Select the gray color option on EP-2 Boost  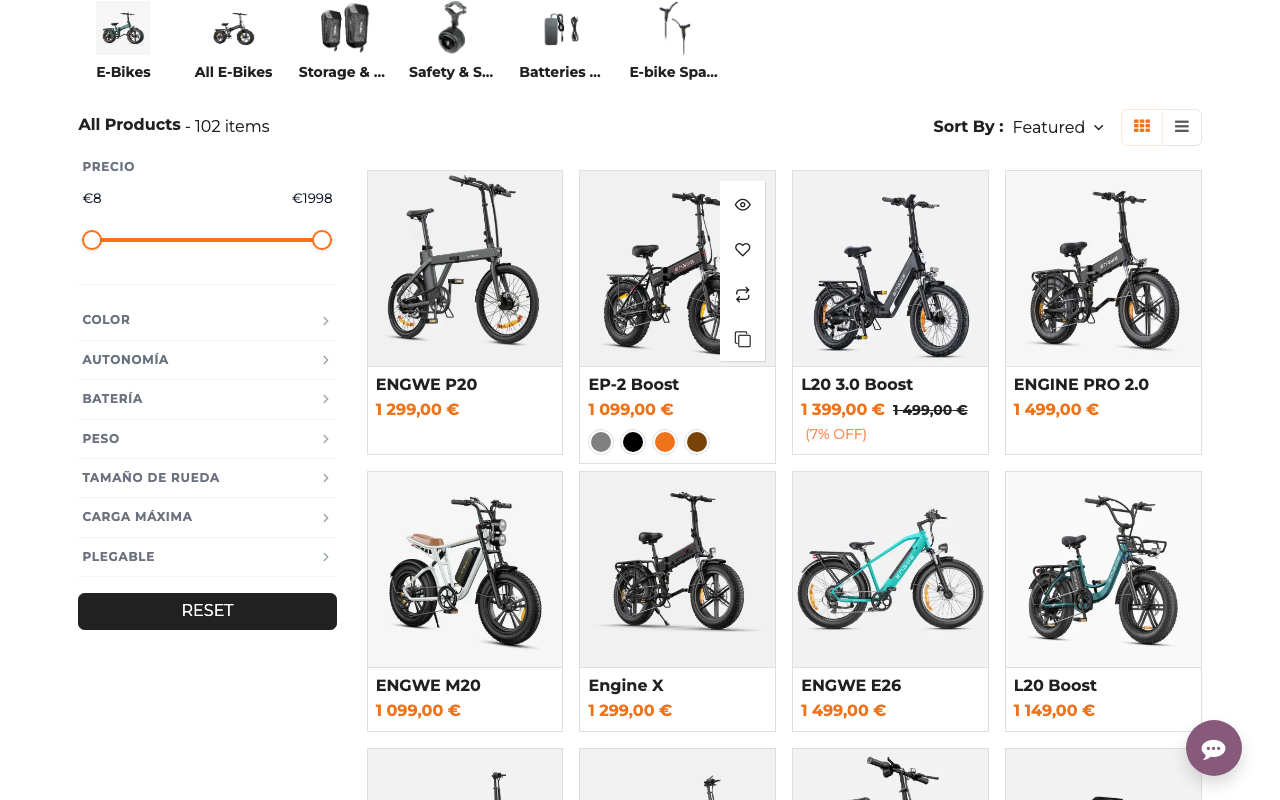[600, 441]
